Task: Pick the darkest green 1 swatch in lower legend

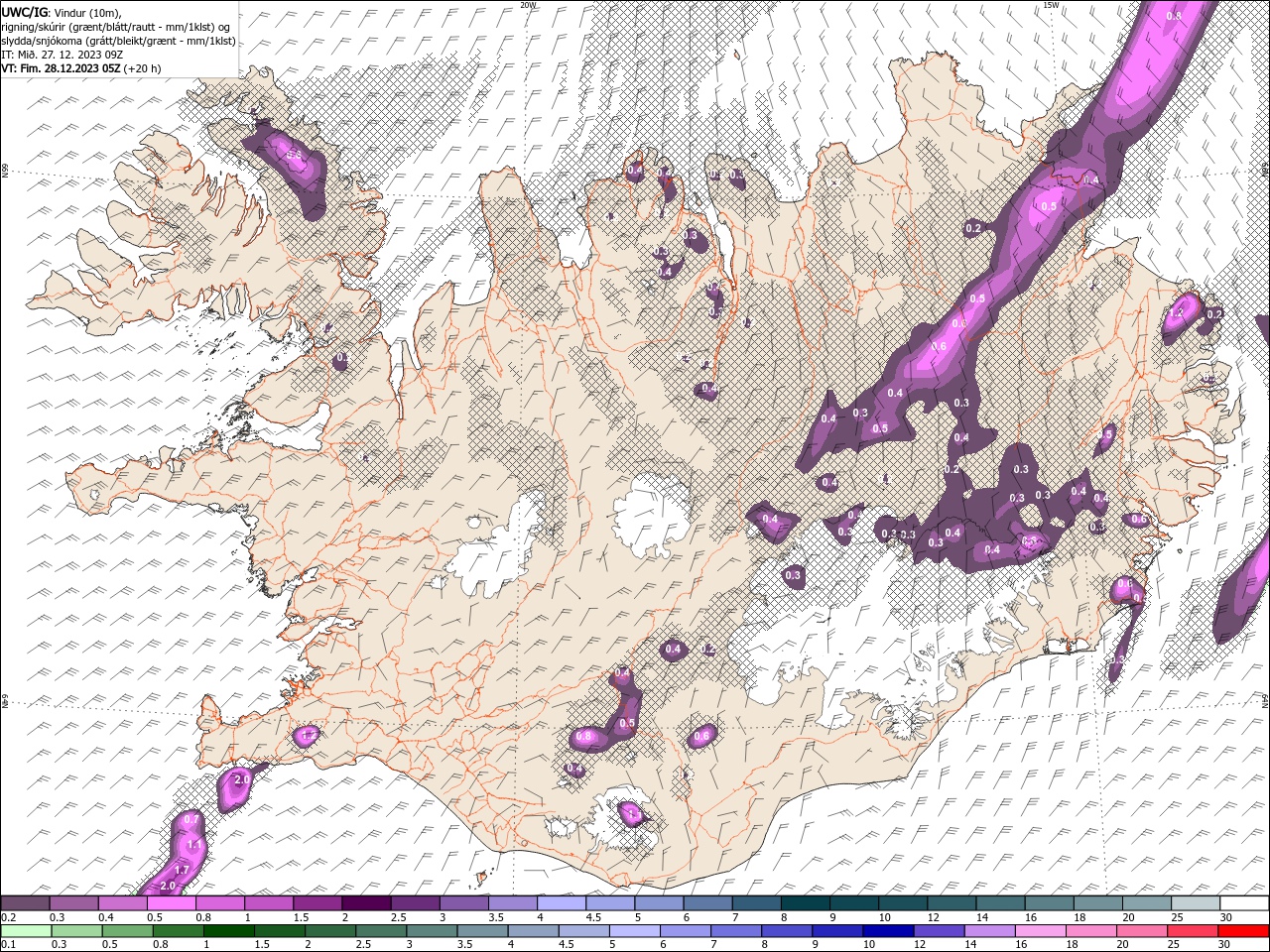Action: (x=229, y=930)
